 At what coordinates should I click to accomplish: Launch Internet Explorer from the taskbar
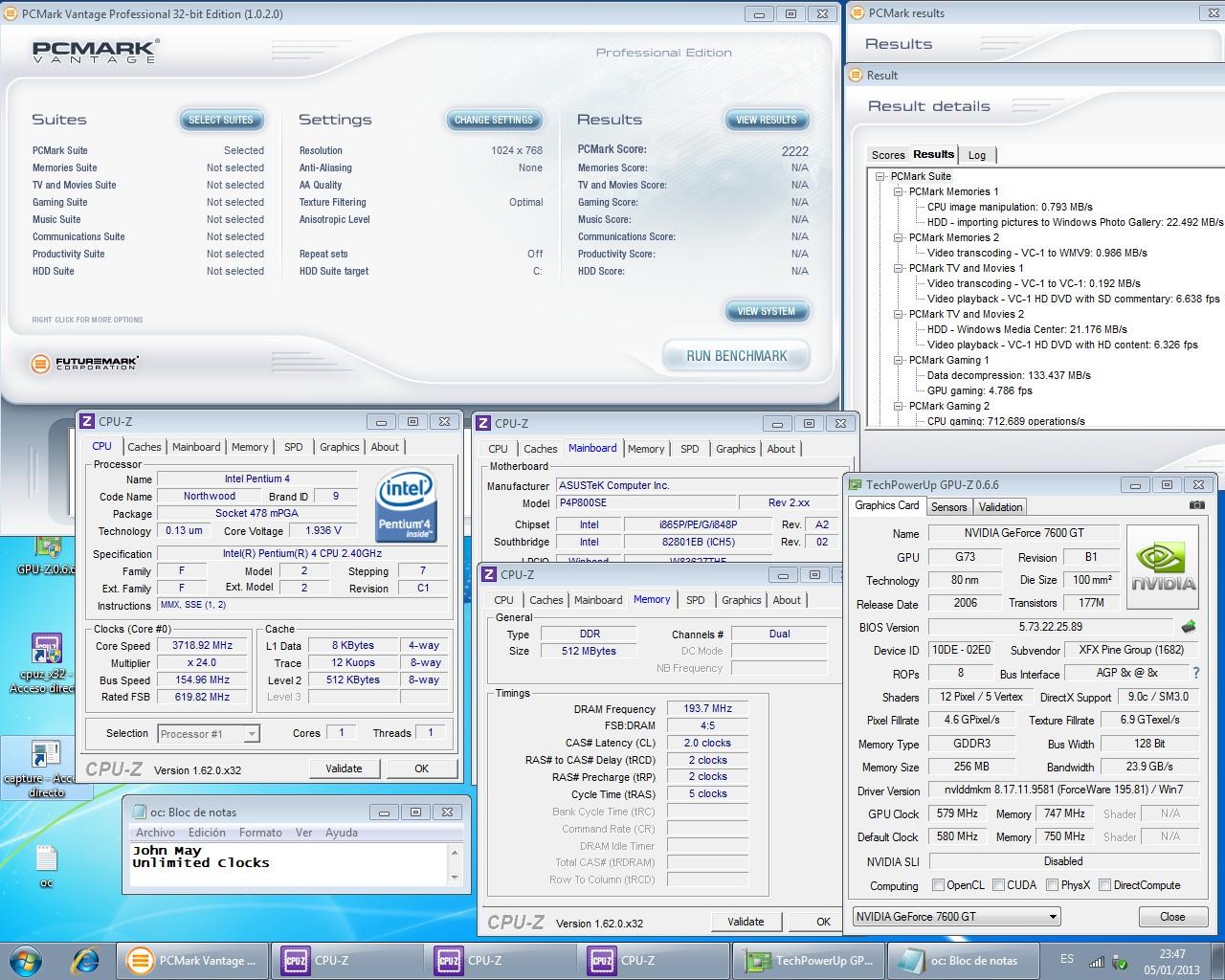tap(85, 960)
